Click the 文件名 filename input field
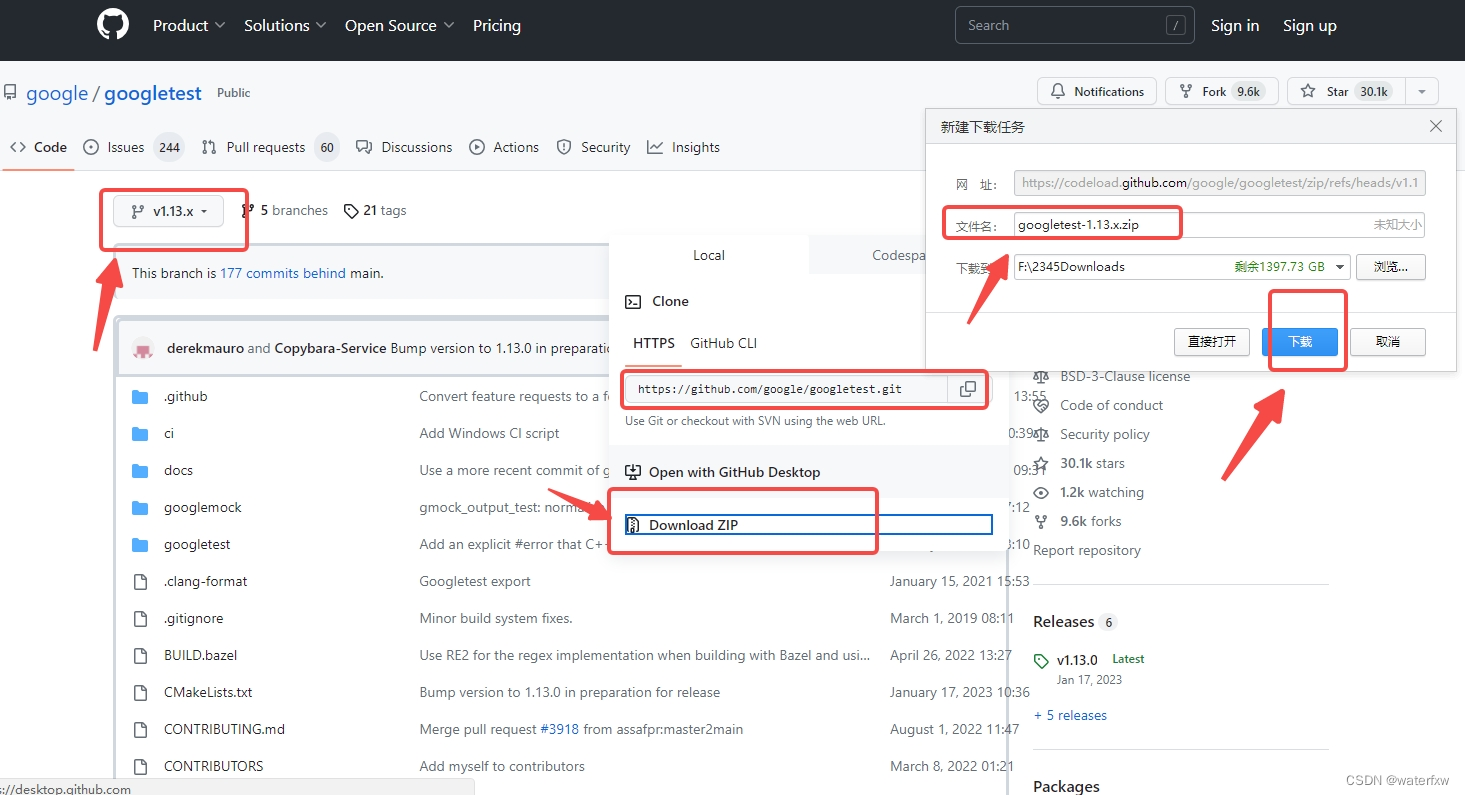1465x795 pixels. [1219, 225]
